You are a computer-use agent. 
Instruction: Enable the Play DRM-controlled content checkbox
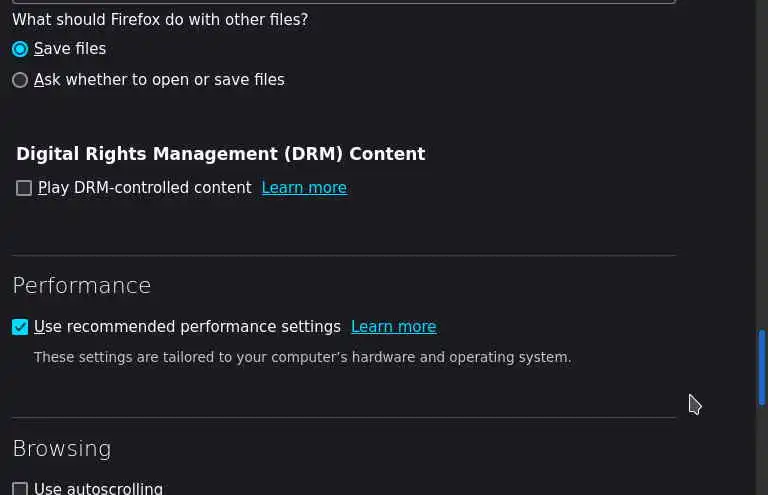(24, 188)
